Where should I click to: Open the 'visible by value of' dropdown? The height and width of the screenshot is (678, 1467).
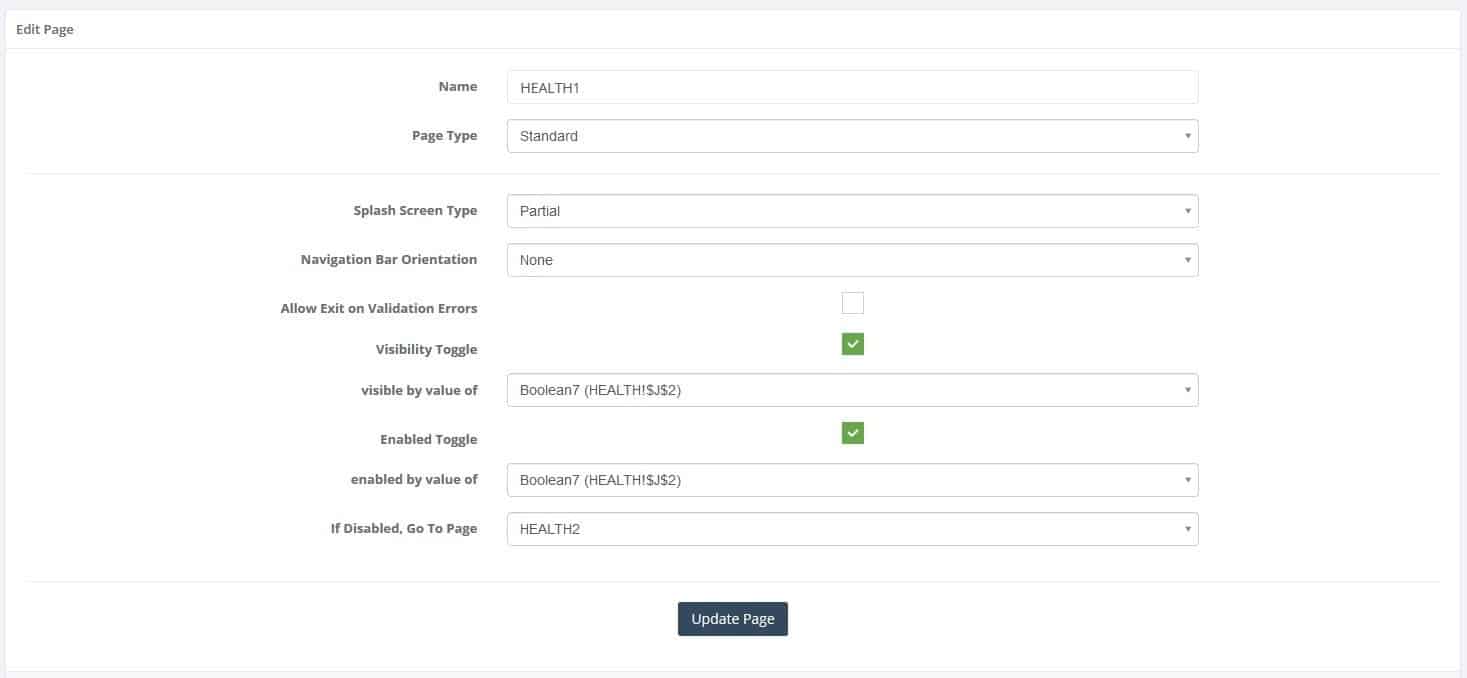tap(852, 390)
